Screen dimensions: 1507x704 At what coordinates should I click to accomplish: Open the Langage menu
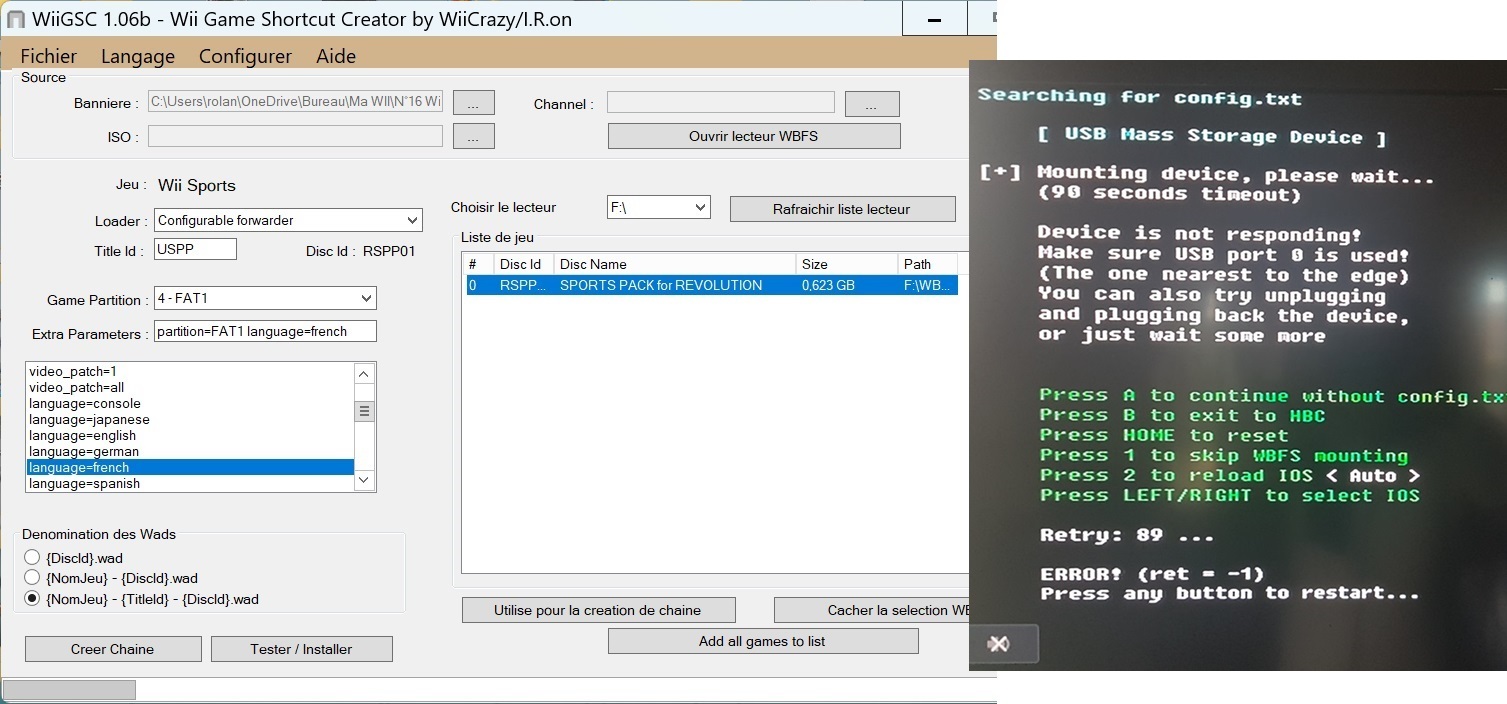138,56
